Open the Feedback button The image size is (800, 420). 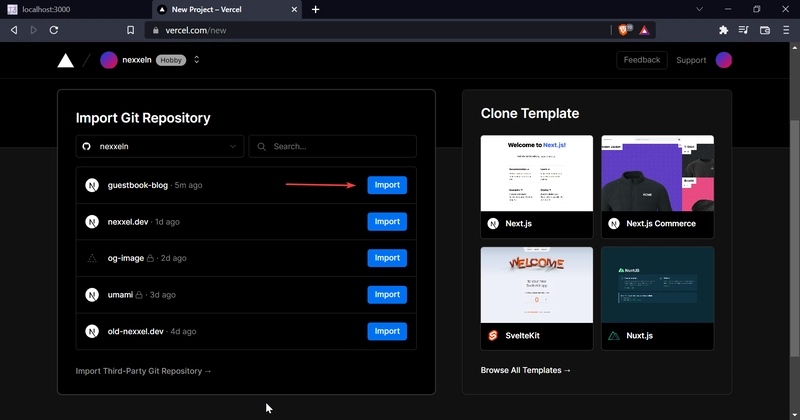pos(642,60)
